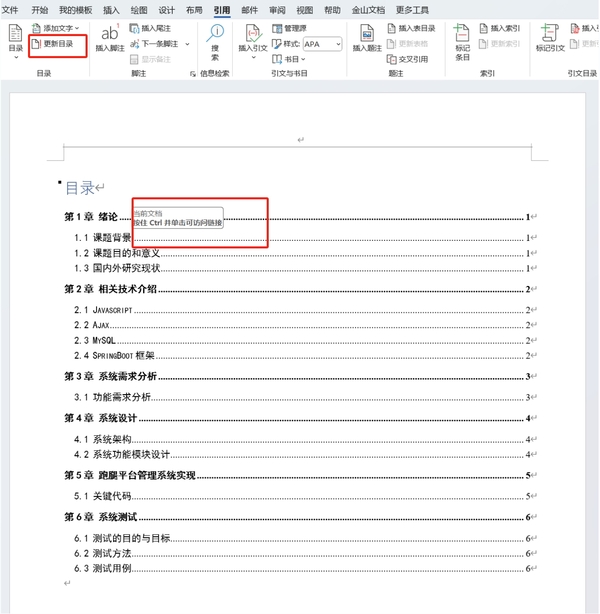
Task: Open the 脚注 group dialog launcher
Action: click(193, 74)
